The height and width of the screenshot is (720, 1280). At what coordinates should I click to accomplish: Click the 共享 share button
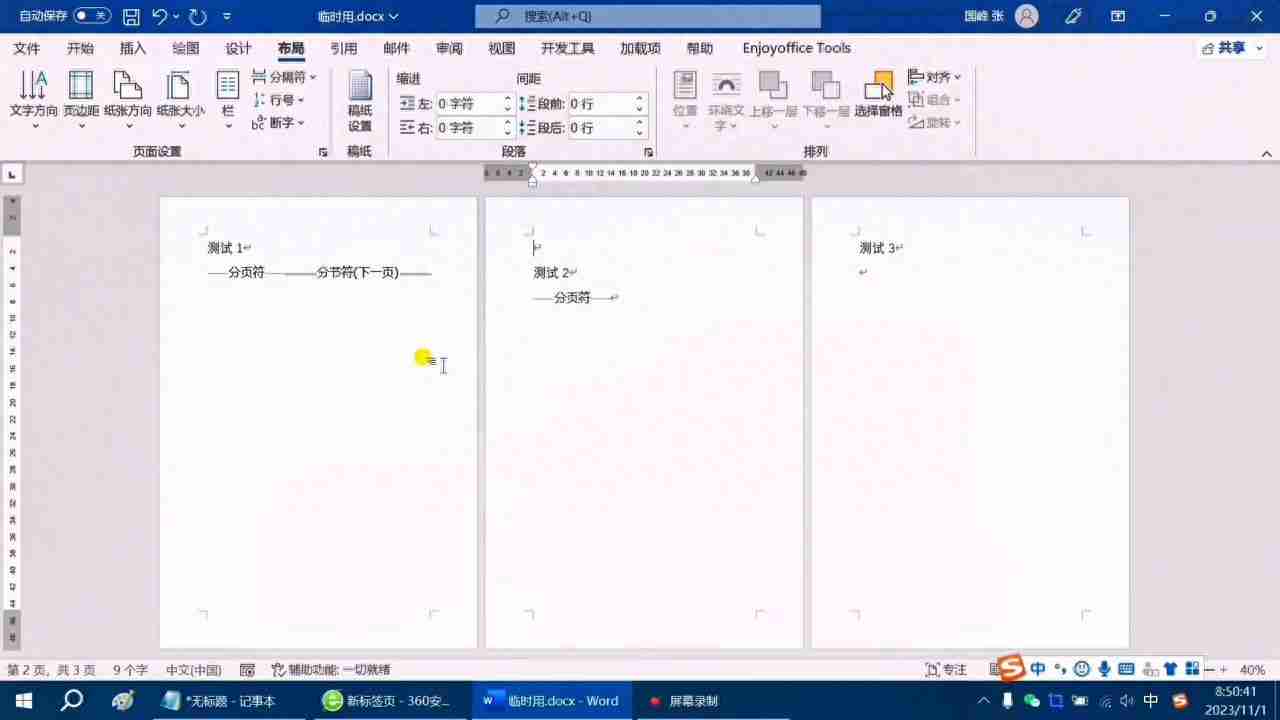[1232, 48]
